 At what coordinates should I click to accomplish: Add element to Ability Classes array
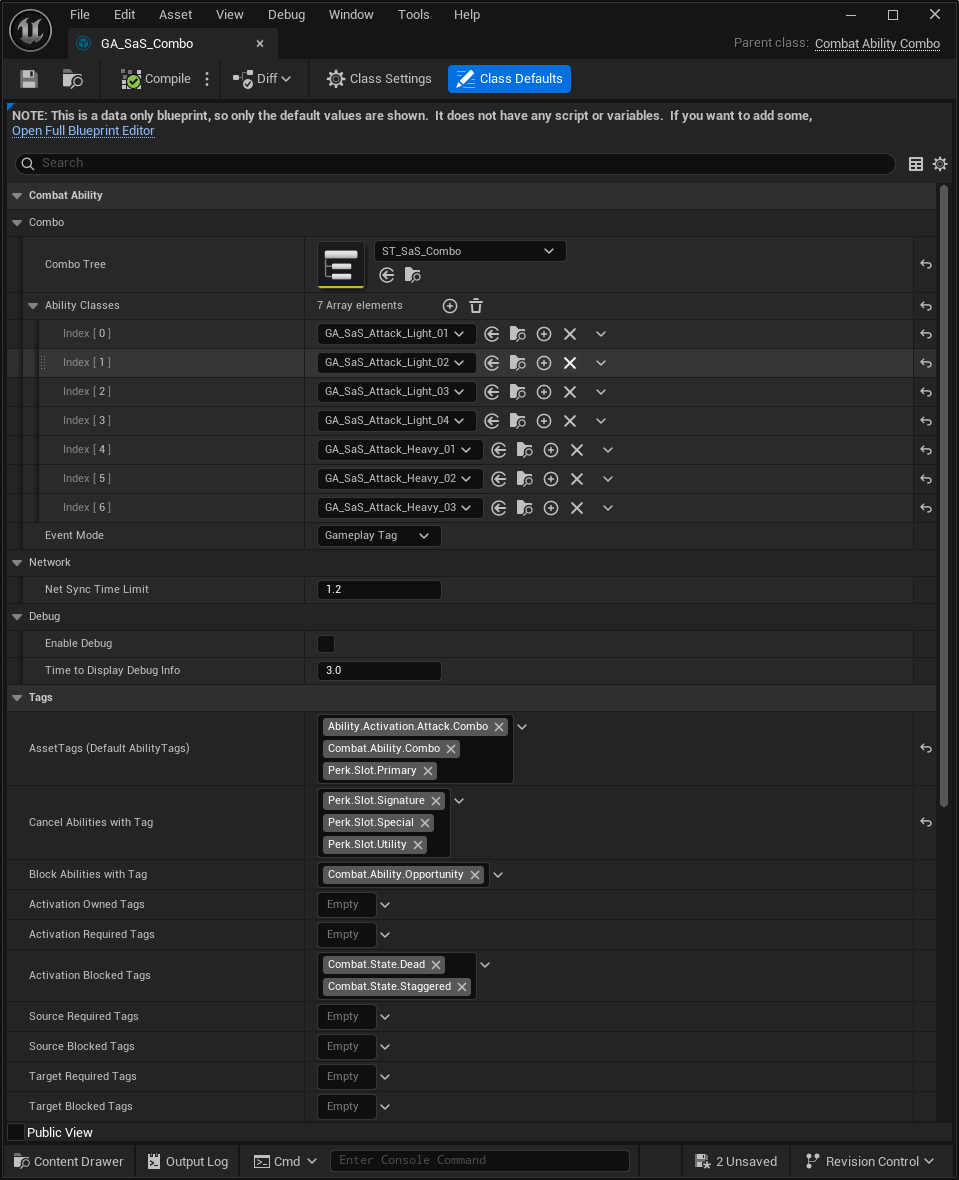click(449, 306)
